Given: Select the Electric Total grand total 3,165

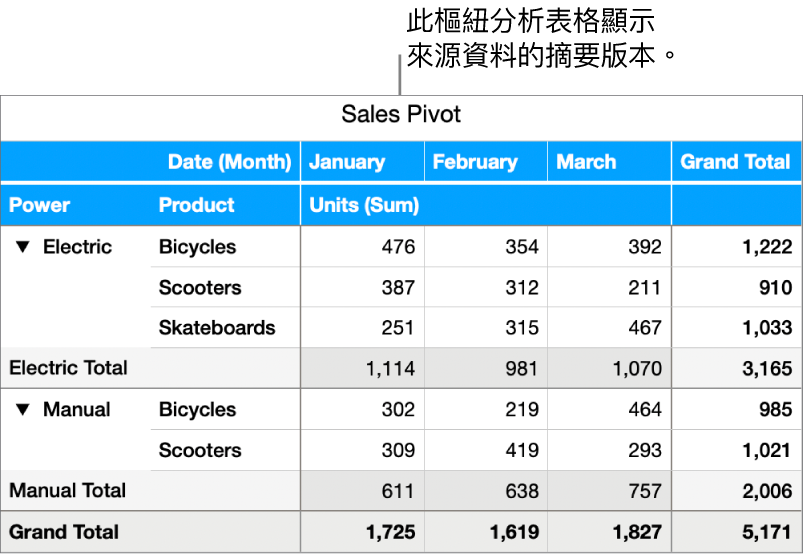Looking at the screenshot, I should coord(767,368).
